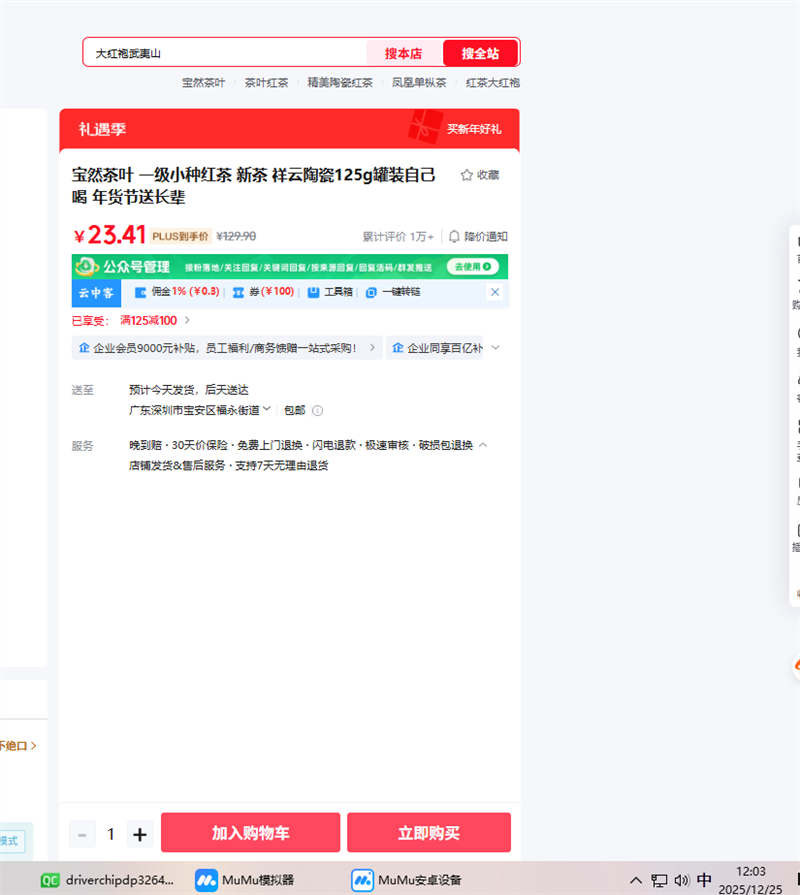Click the info icon next to 包邮
This screenshot has width=800, height=895.
tap(316, 410)
